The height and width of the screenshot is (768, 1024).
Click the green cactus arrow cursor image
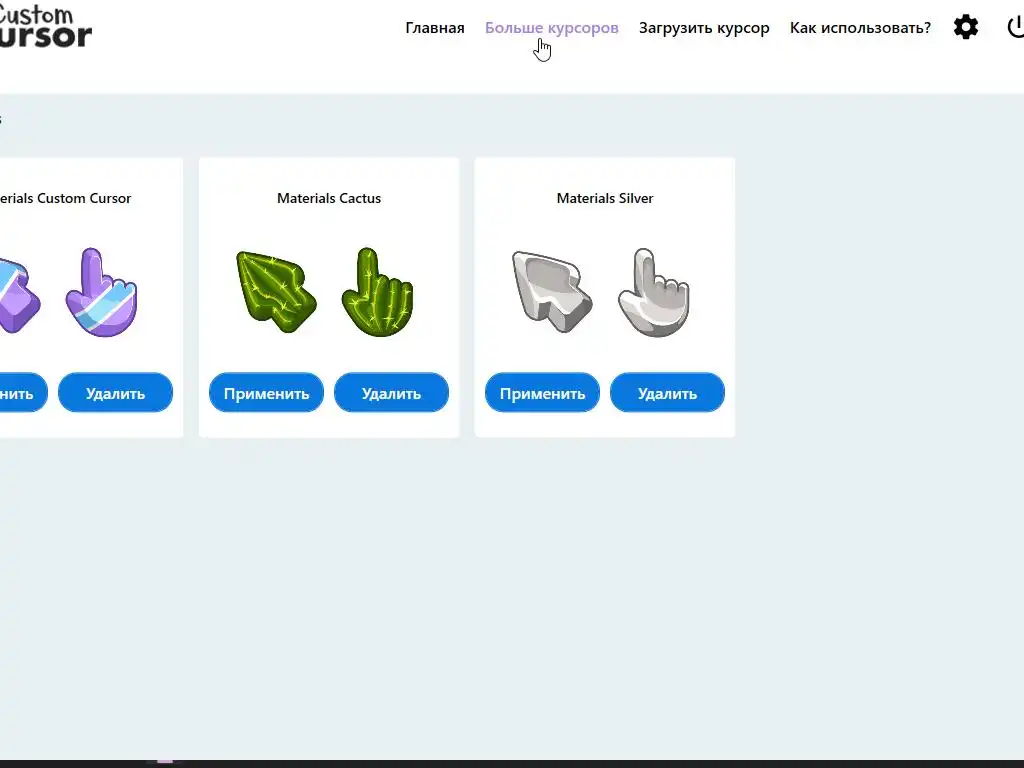(x=276, y=292)
